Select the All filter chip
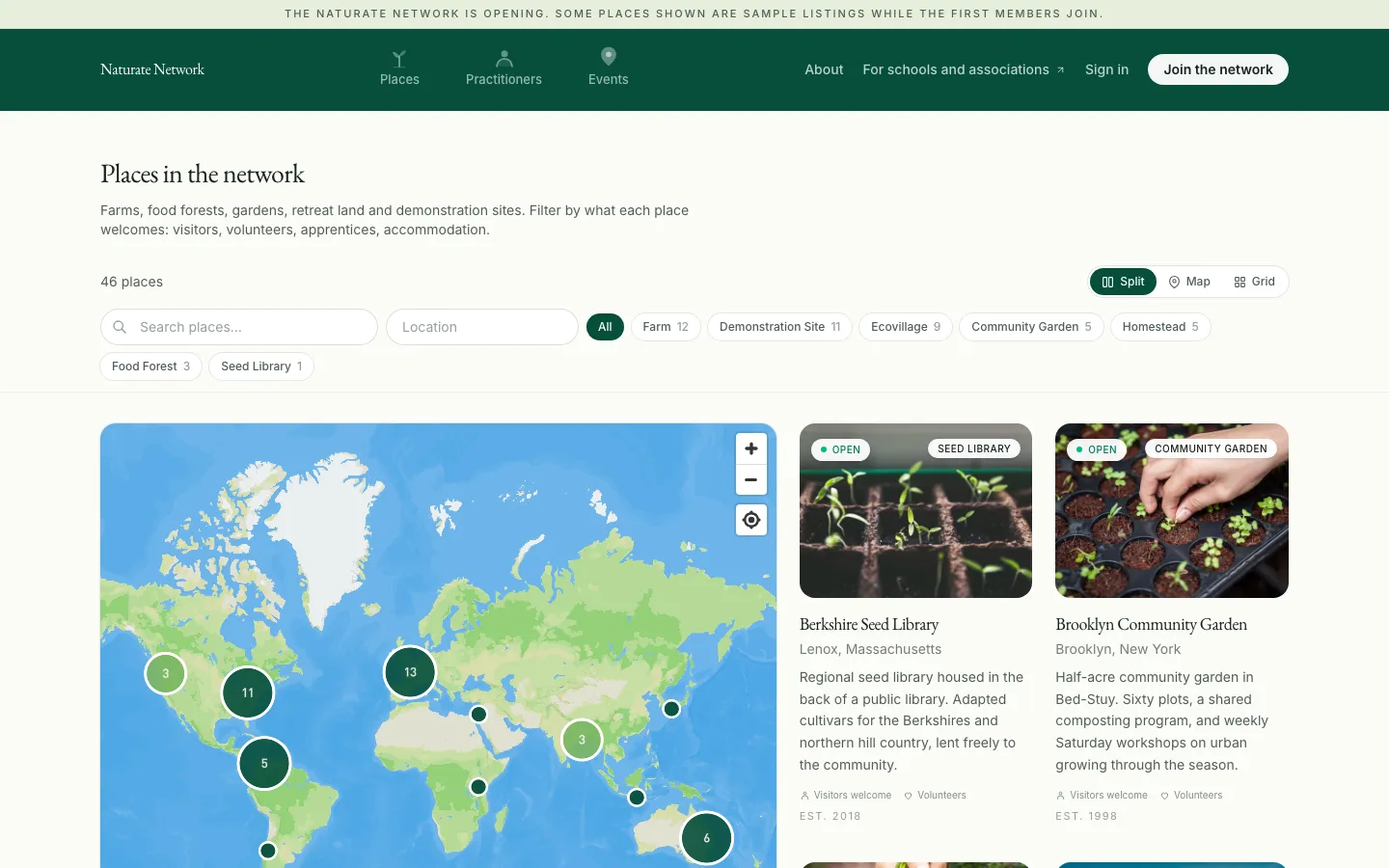The width and height of the screenshot is (1389, 868). tap(605, 327)
